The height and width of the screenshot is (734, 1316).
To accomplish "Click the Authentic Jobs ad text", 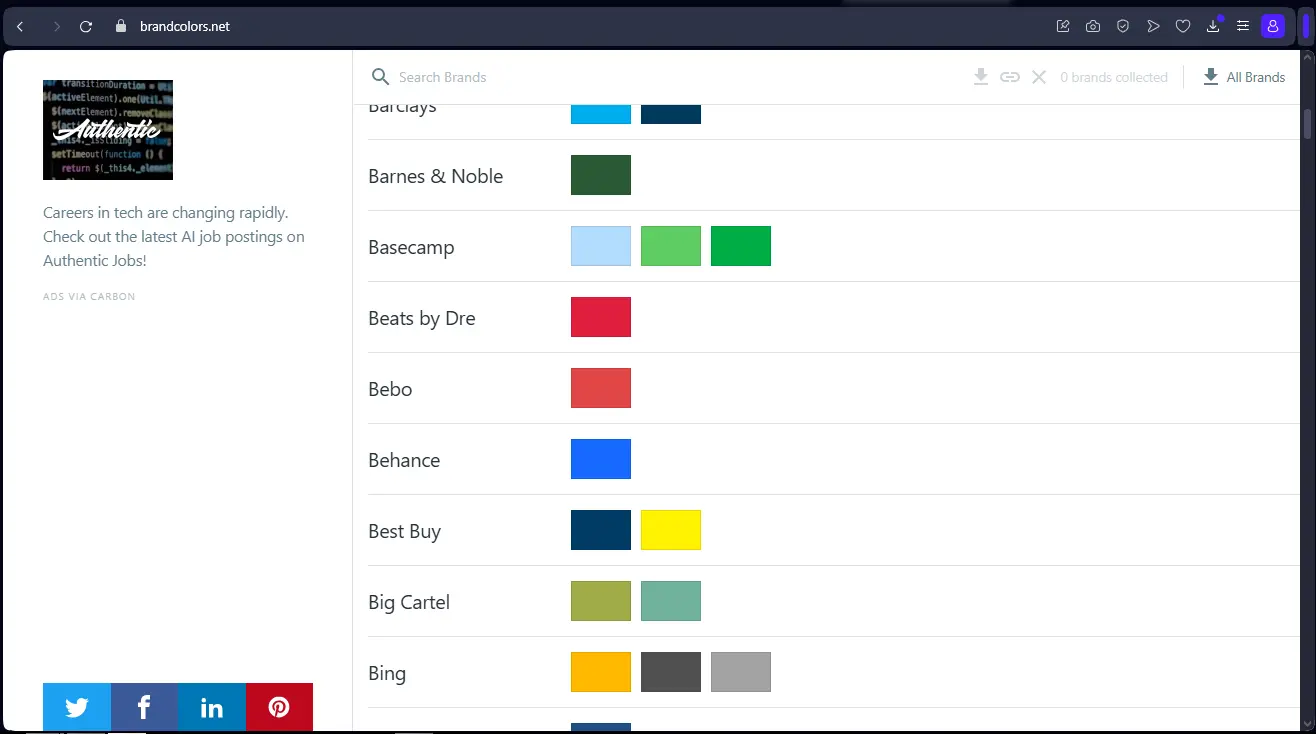I will pyautogui.click(x=174, y=237).
